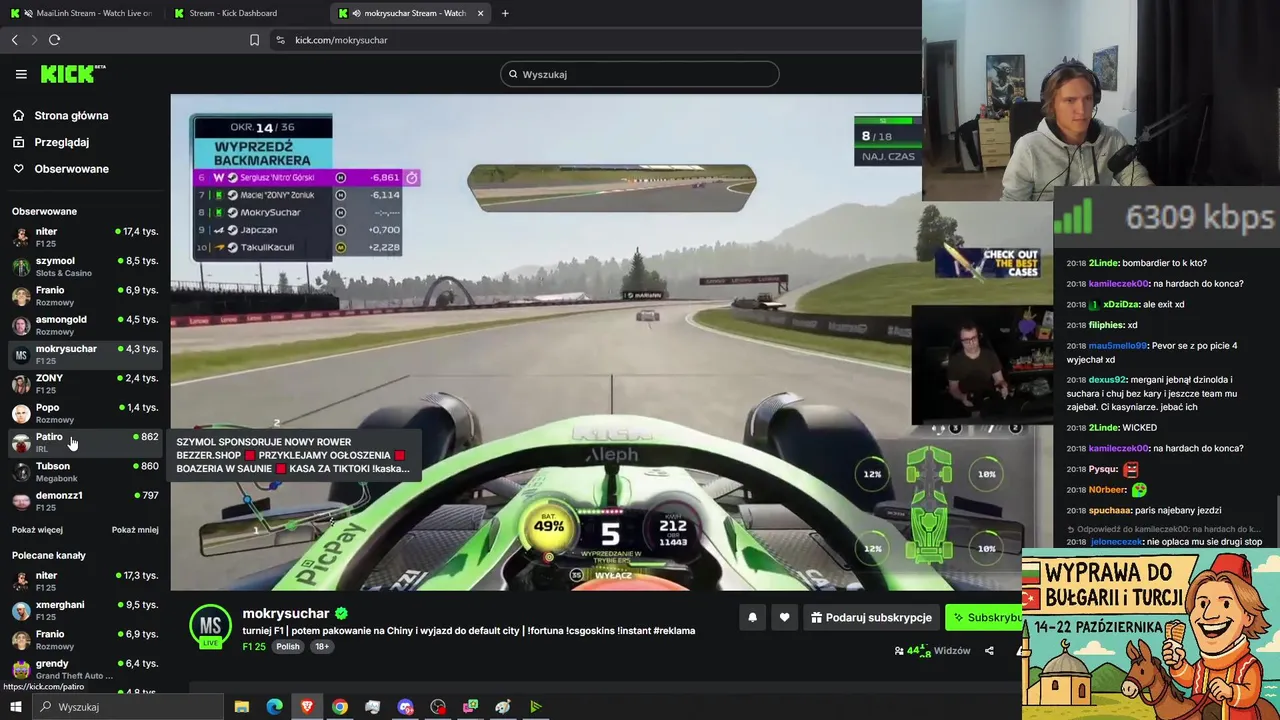Open OBS Studio from the taskbar

[x=438, y=707]
